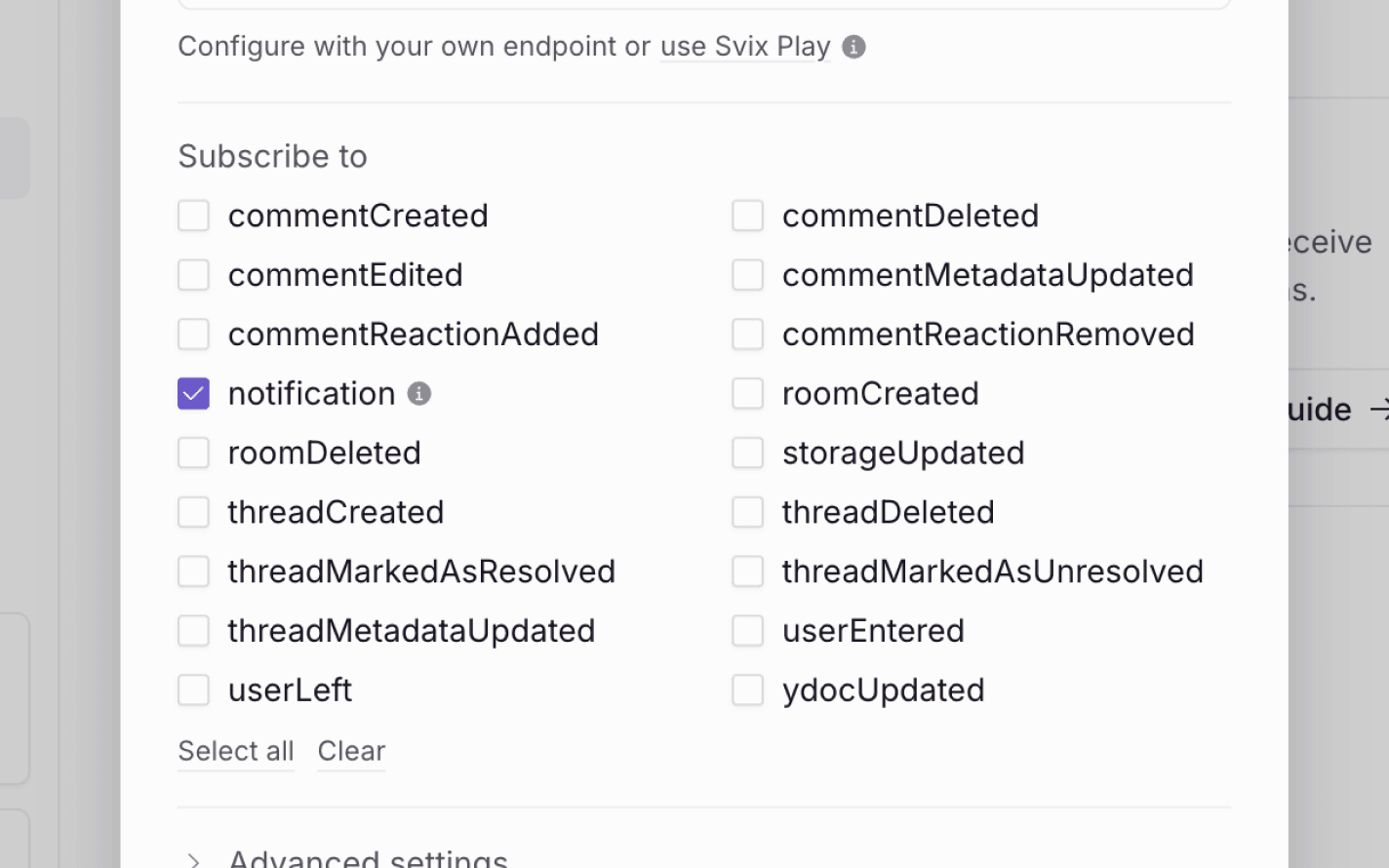Clear all selected events
This screenshot has width=1389, height=868.
(x=351, y=751)
